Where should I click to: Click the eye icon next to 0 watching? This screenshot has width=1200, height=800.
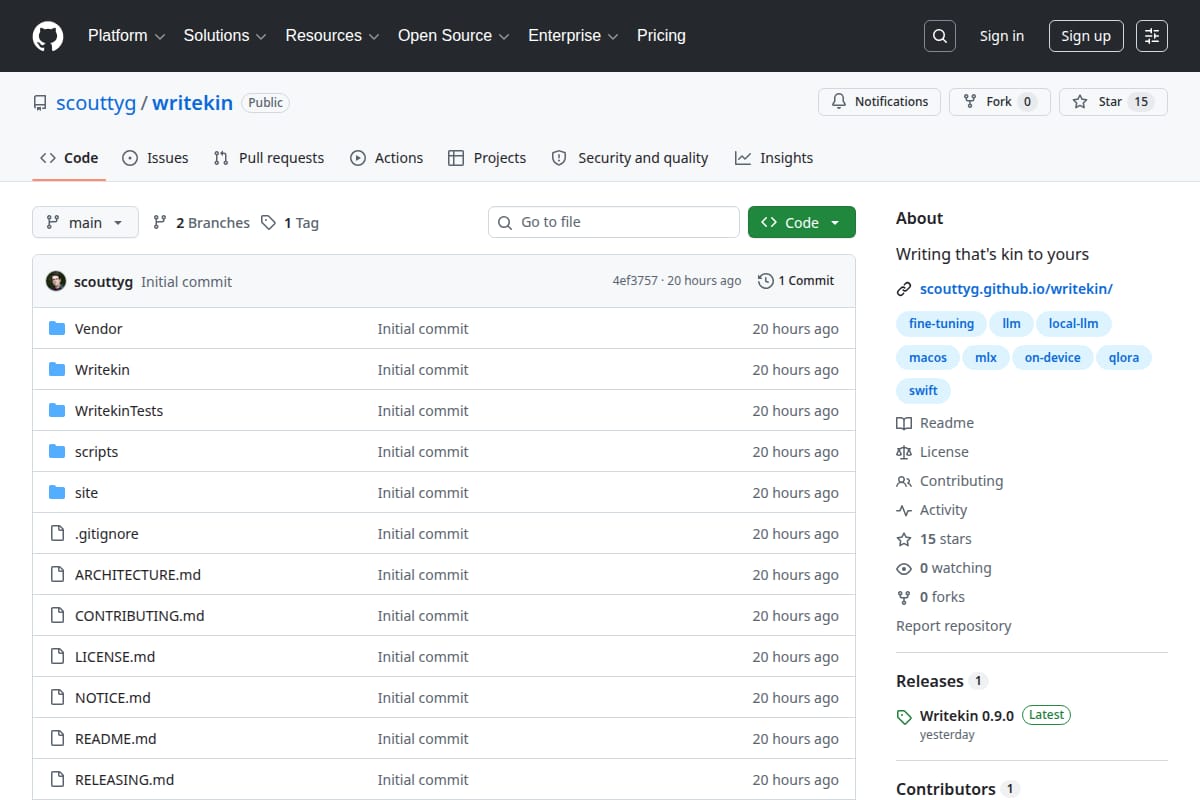pos(904,568)
